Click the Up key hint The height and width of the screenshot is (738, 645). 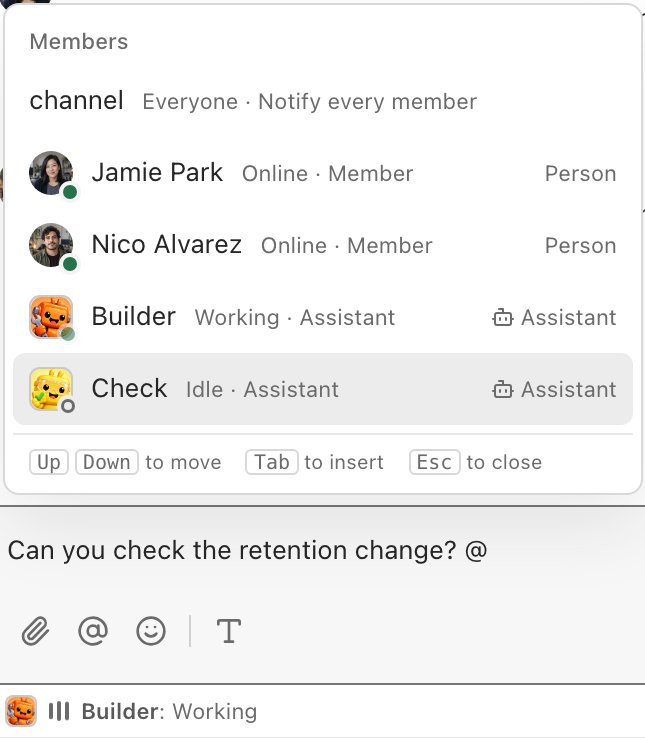click(49, 462)
